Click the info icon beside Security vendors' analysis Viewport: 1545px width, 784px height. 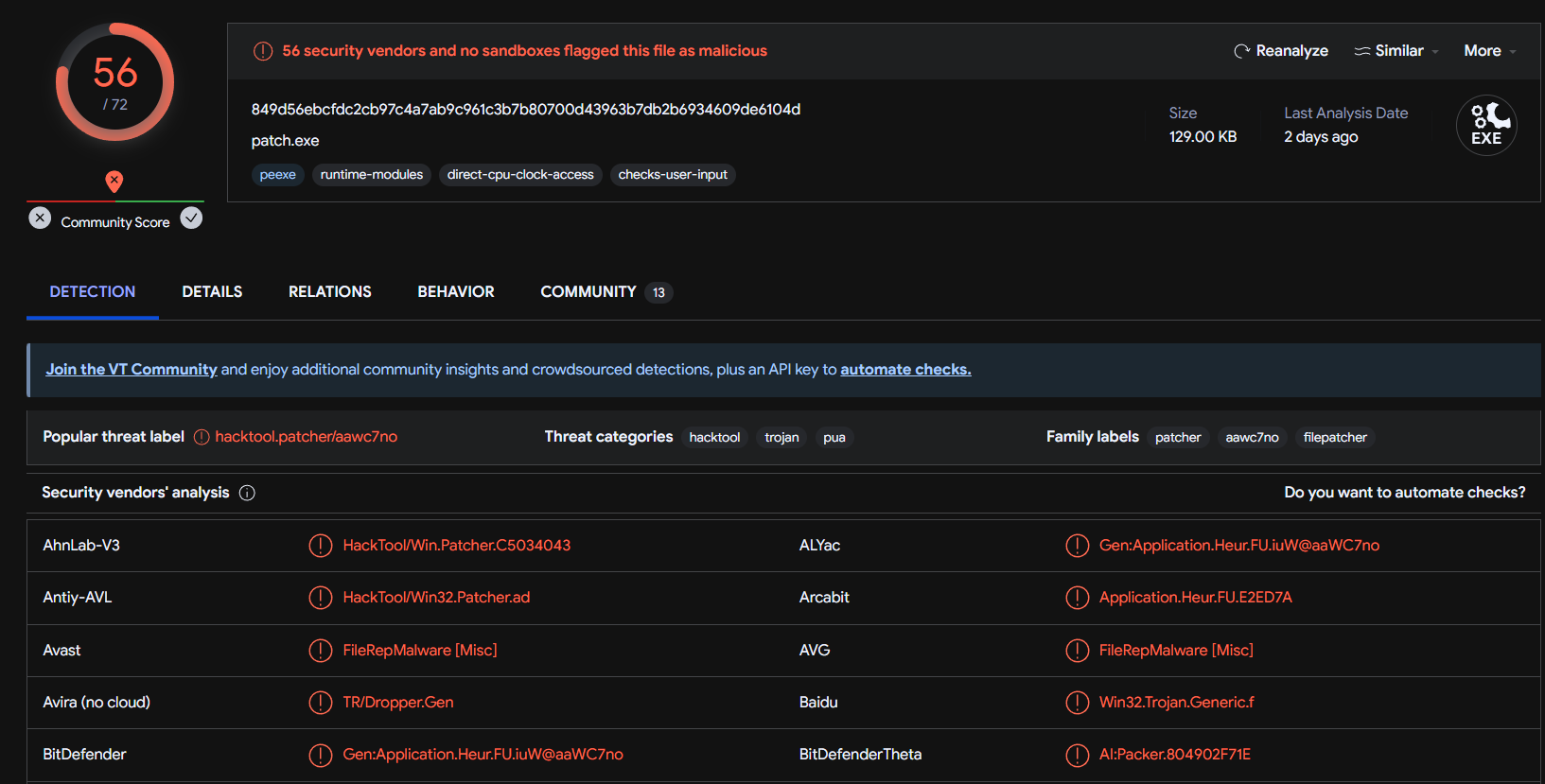(247, 493)
